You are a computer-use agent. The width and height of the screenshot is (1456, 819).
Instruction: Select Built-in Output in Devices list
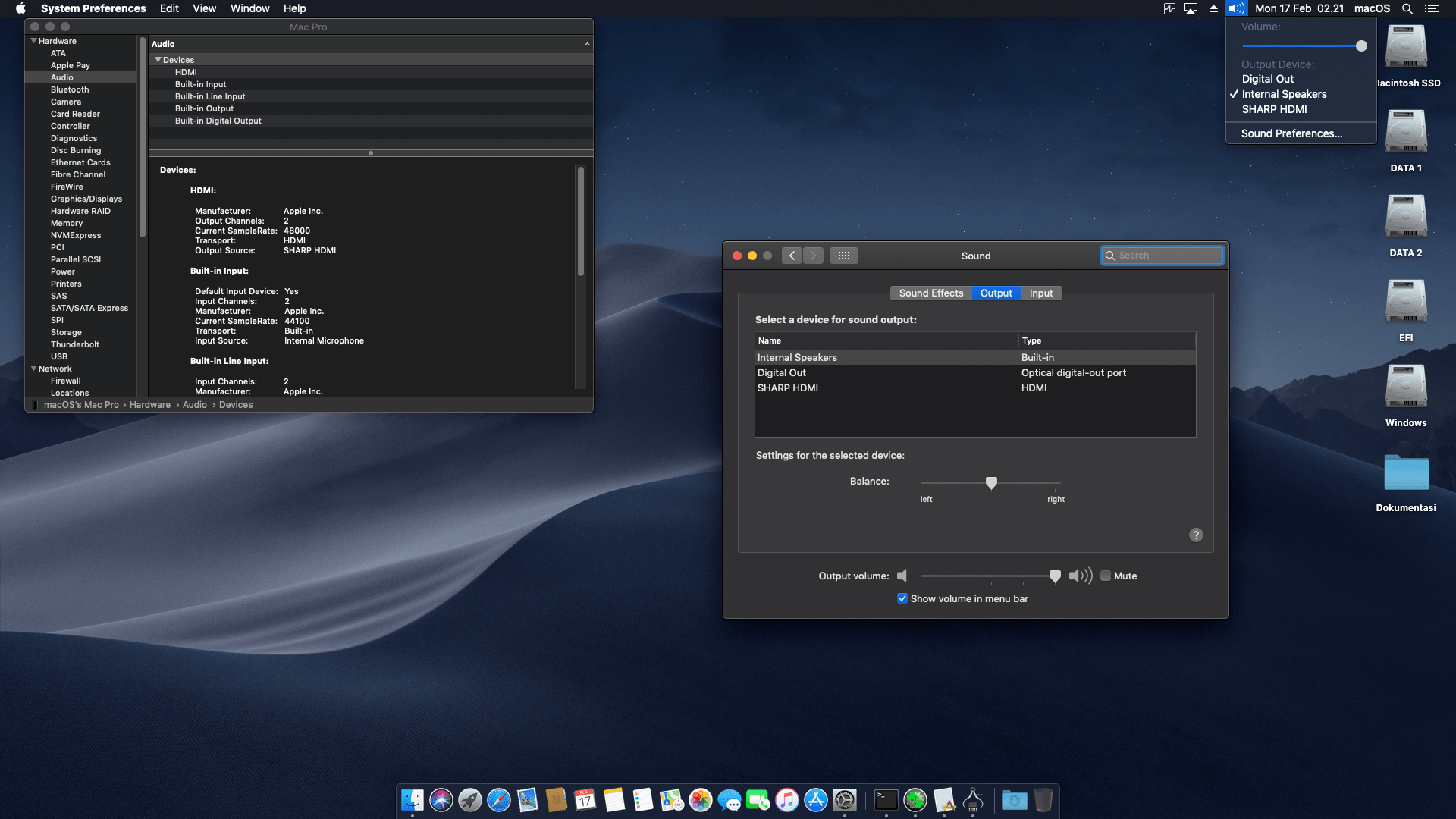[x=370, y=108]
